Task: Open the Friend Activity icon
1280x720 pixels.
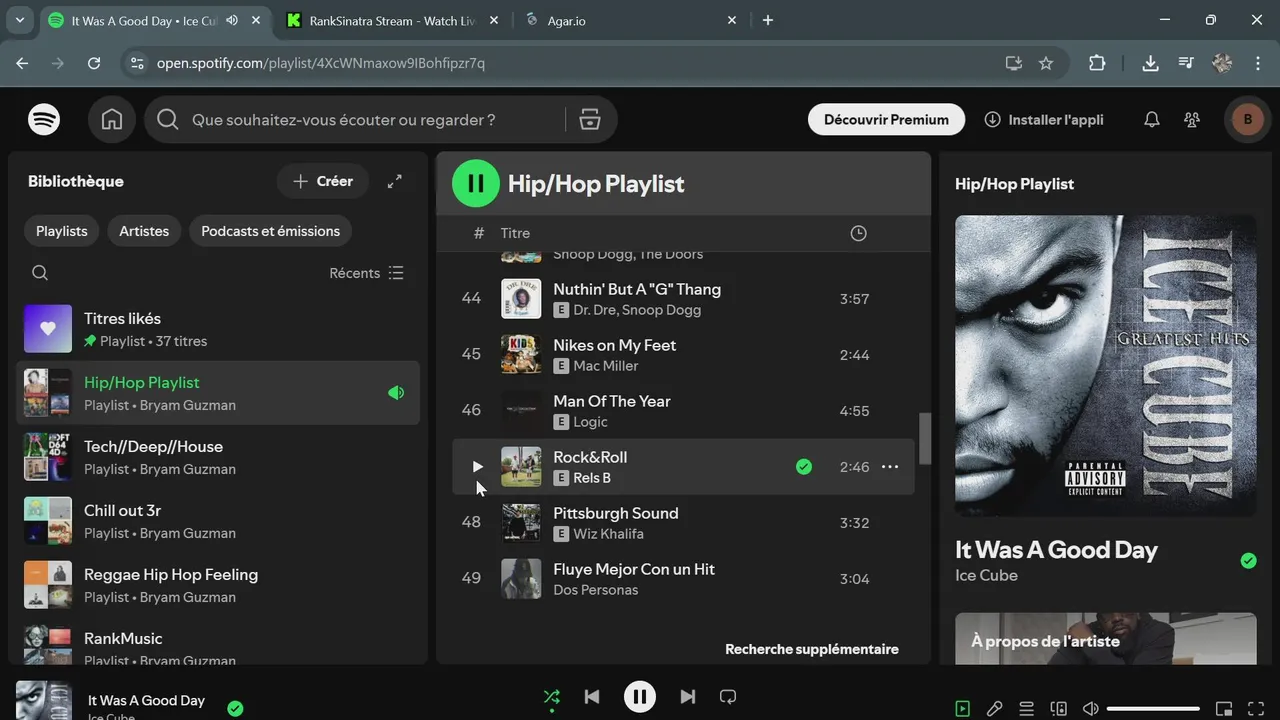Action: coord(1192,120)
